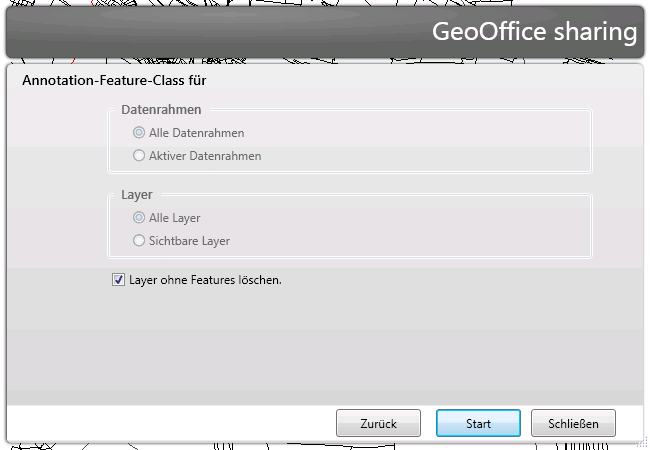The image size is (650, 450).
Task: Click the Datenrahmen group header label
Action: tap(161, 109)
